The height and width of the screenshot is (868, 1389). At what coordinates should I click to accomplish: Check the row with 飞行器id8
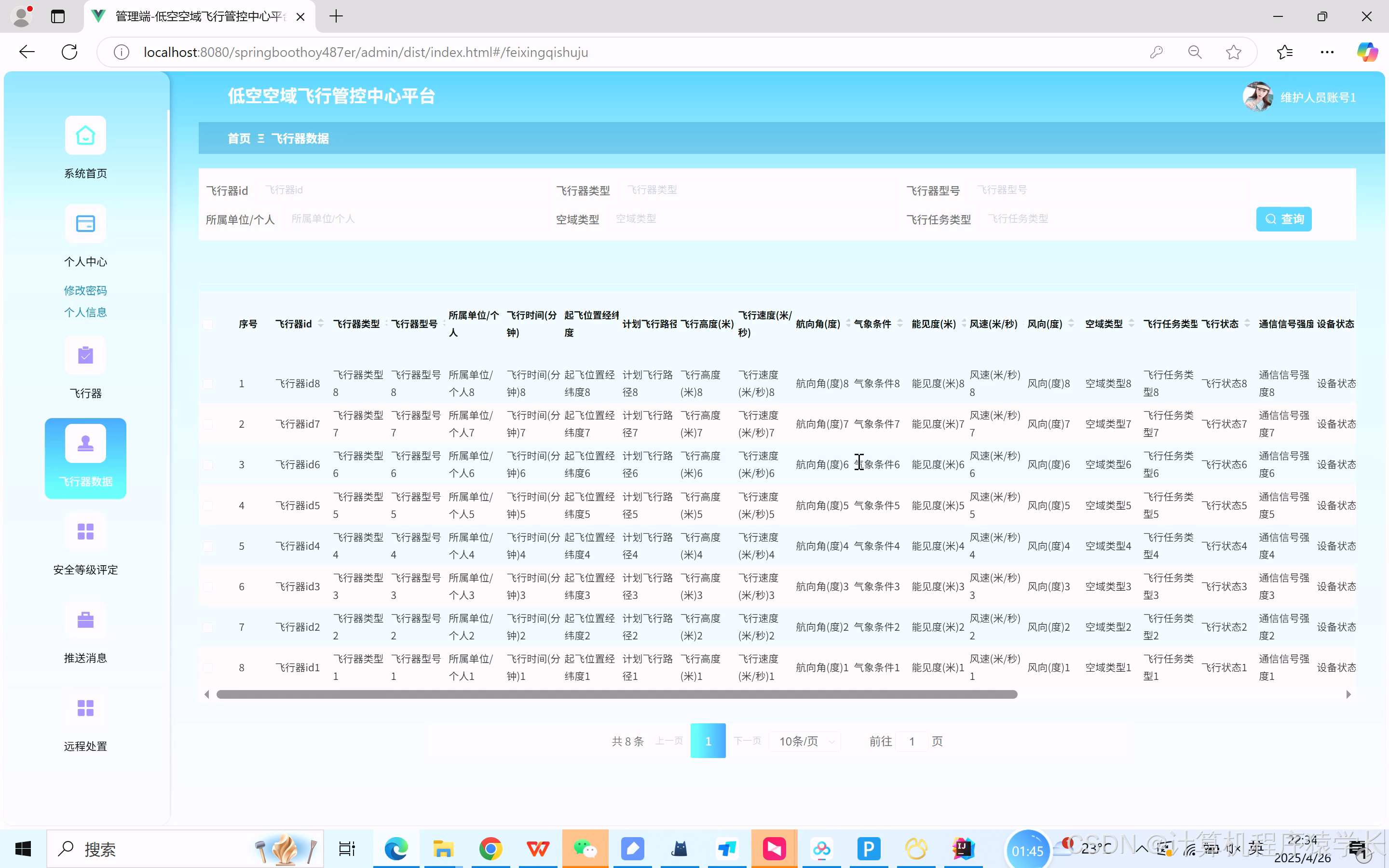(208, 384)
